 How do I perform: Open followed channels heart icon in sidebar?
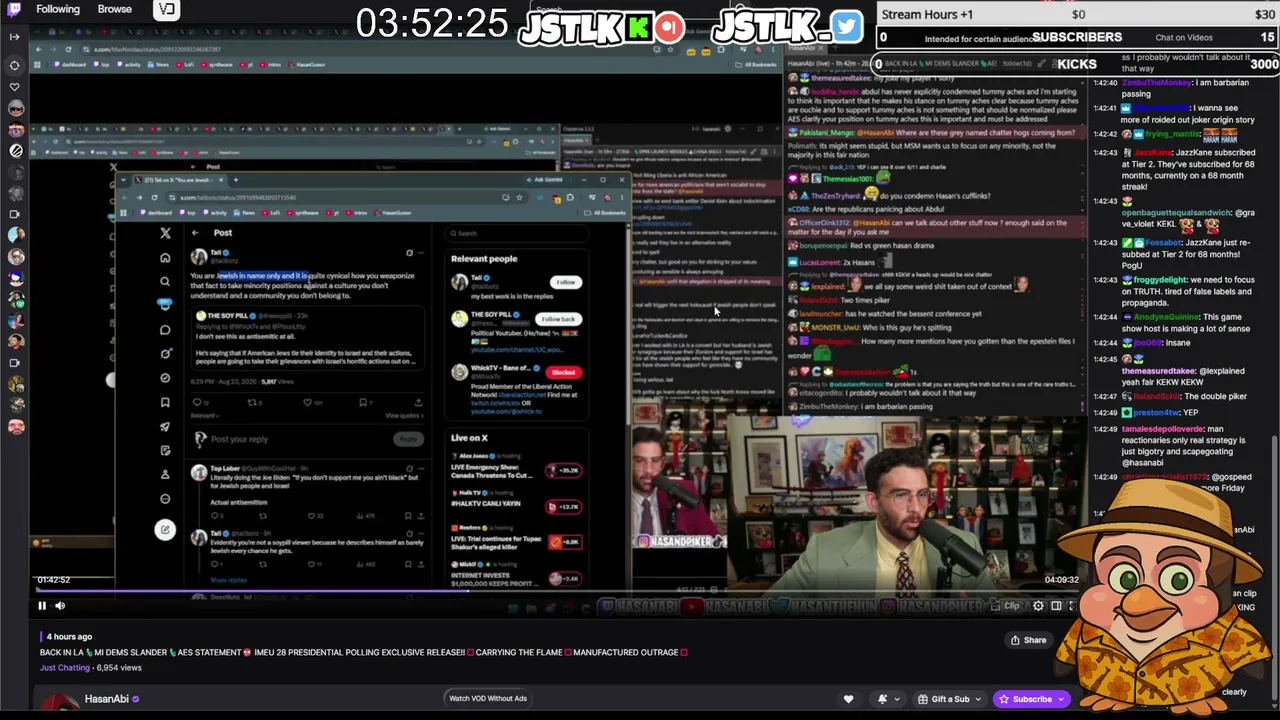tap(14, 87)
